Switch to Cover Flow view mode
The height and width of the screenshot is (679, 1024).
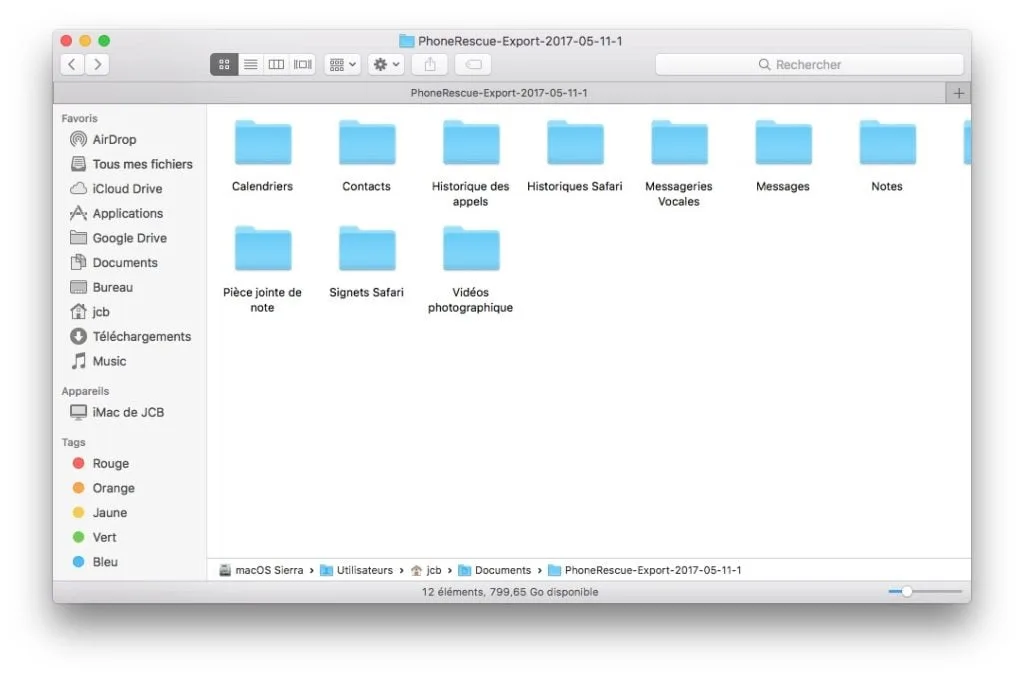tap(302, 64)
